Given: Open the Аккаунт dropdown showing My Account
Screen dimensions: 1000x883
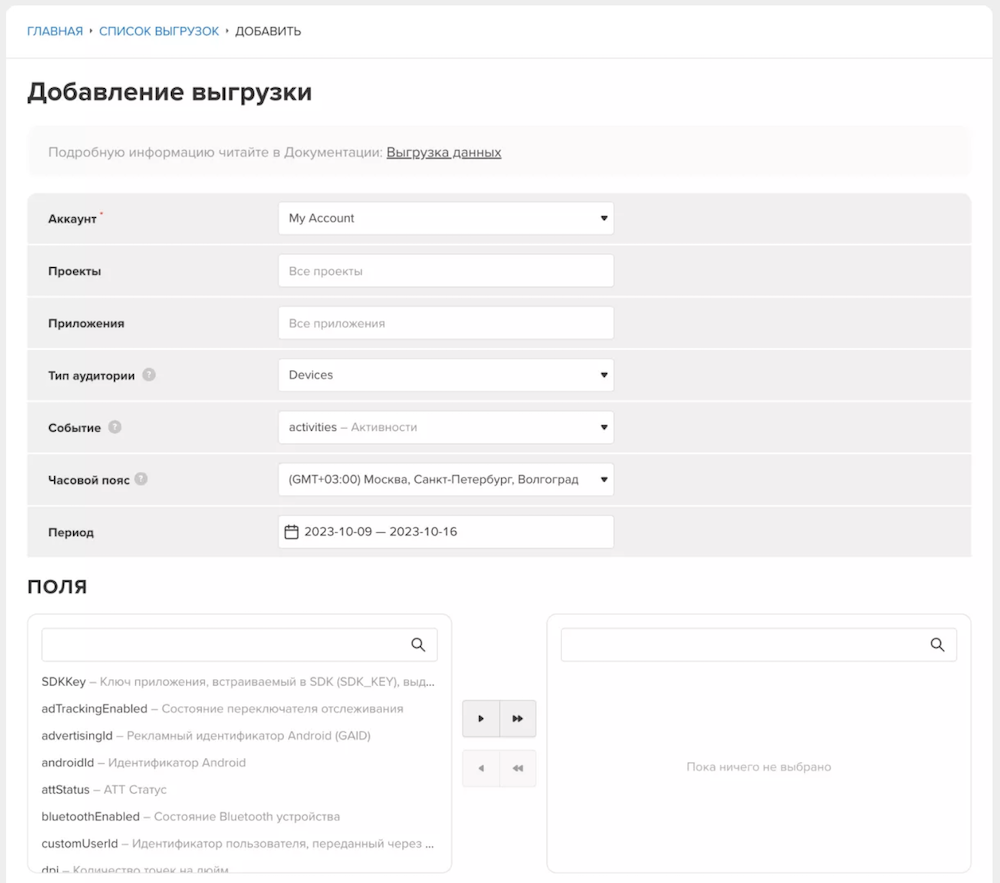Looking at the screenshot, I should click(x=445, y=218).
